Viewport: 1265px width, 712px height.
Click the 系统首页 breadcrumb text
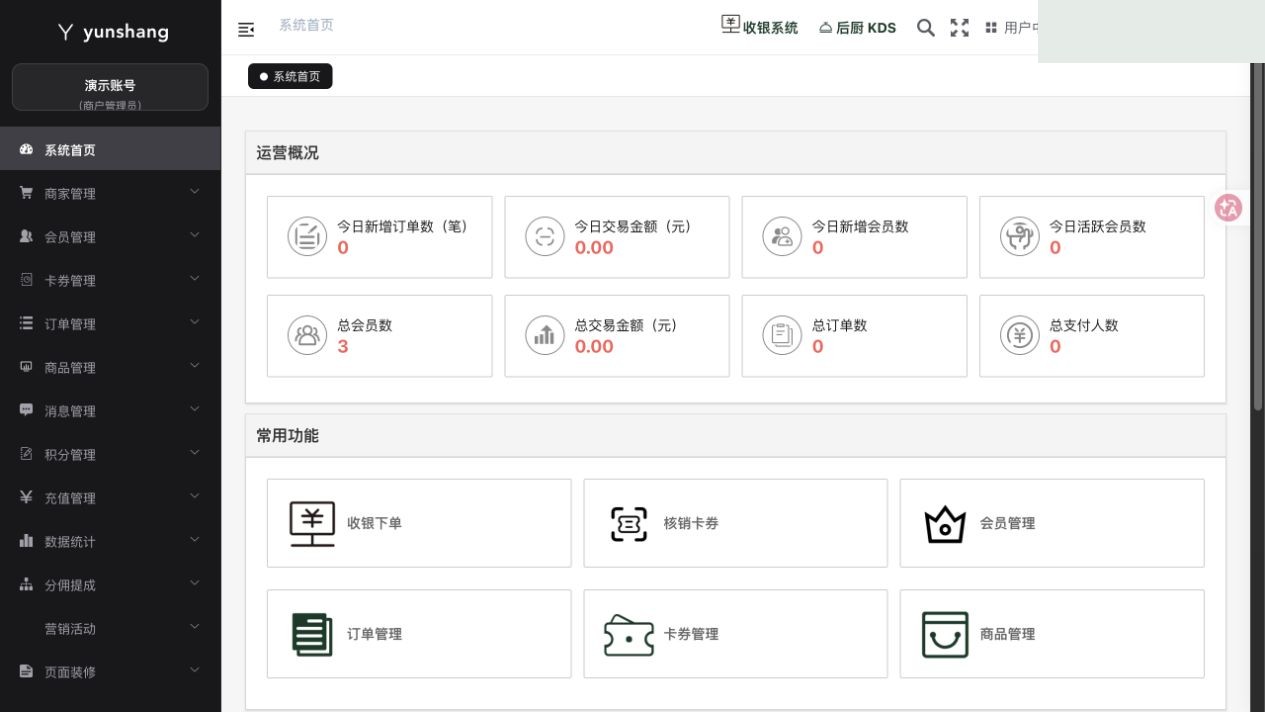coord(306,25)
